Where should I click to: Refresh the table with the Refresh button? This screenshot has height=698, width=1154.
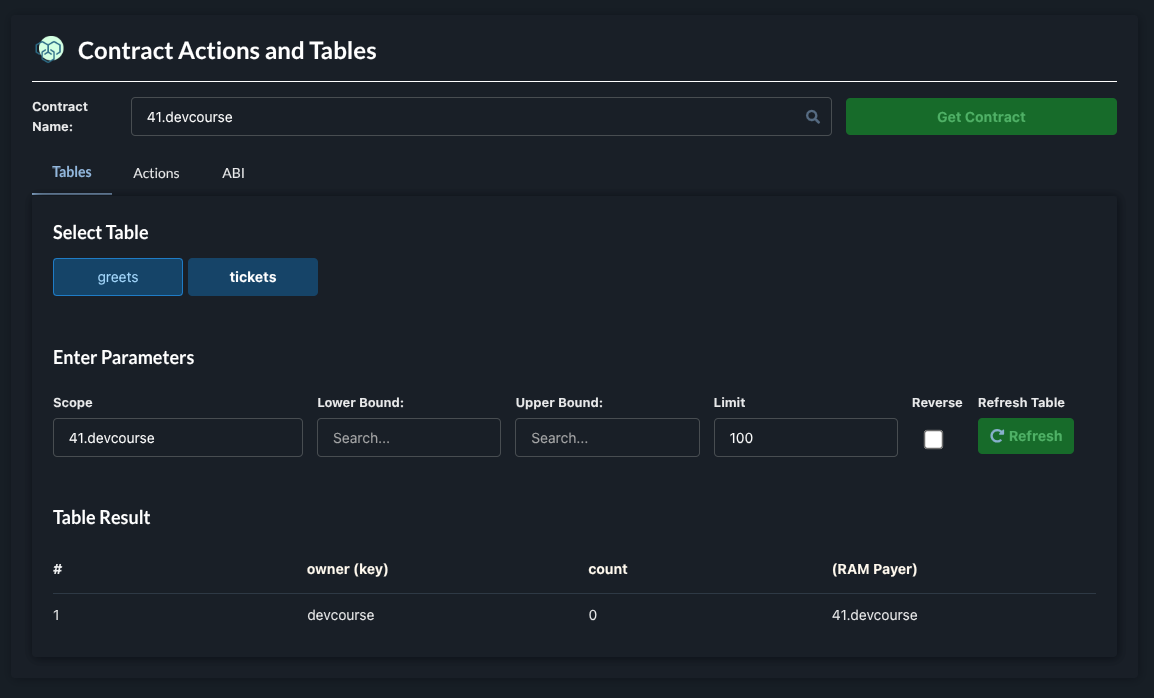(x=1025, y=436)
